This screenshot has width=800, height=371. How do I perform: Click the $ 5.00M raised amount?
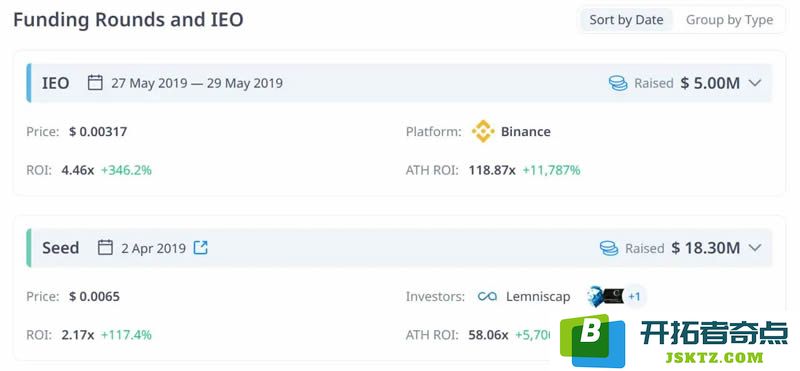710,83
